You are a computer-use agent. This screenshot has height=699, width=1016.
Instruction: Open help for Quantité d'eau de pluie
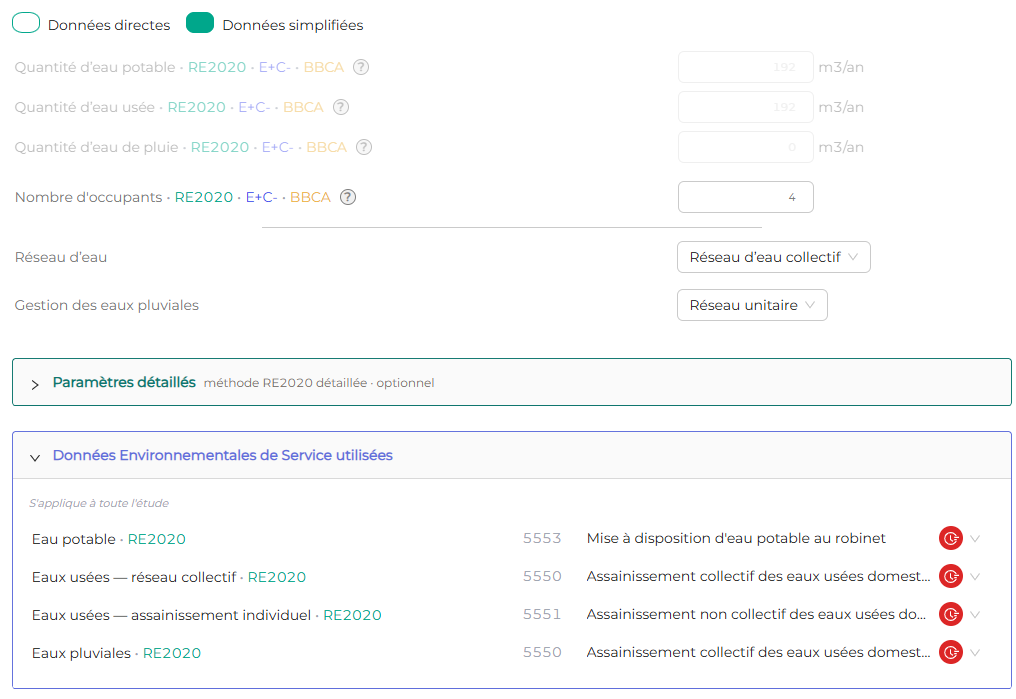[x=364, y=147]
